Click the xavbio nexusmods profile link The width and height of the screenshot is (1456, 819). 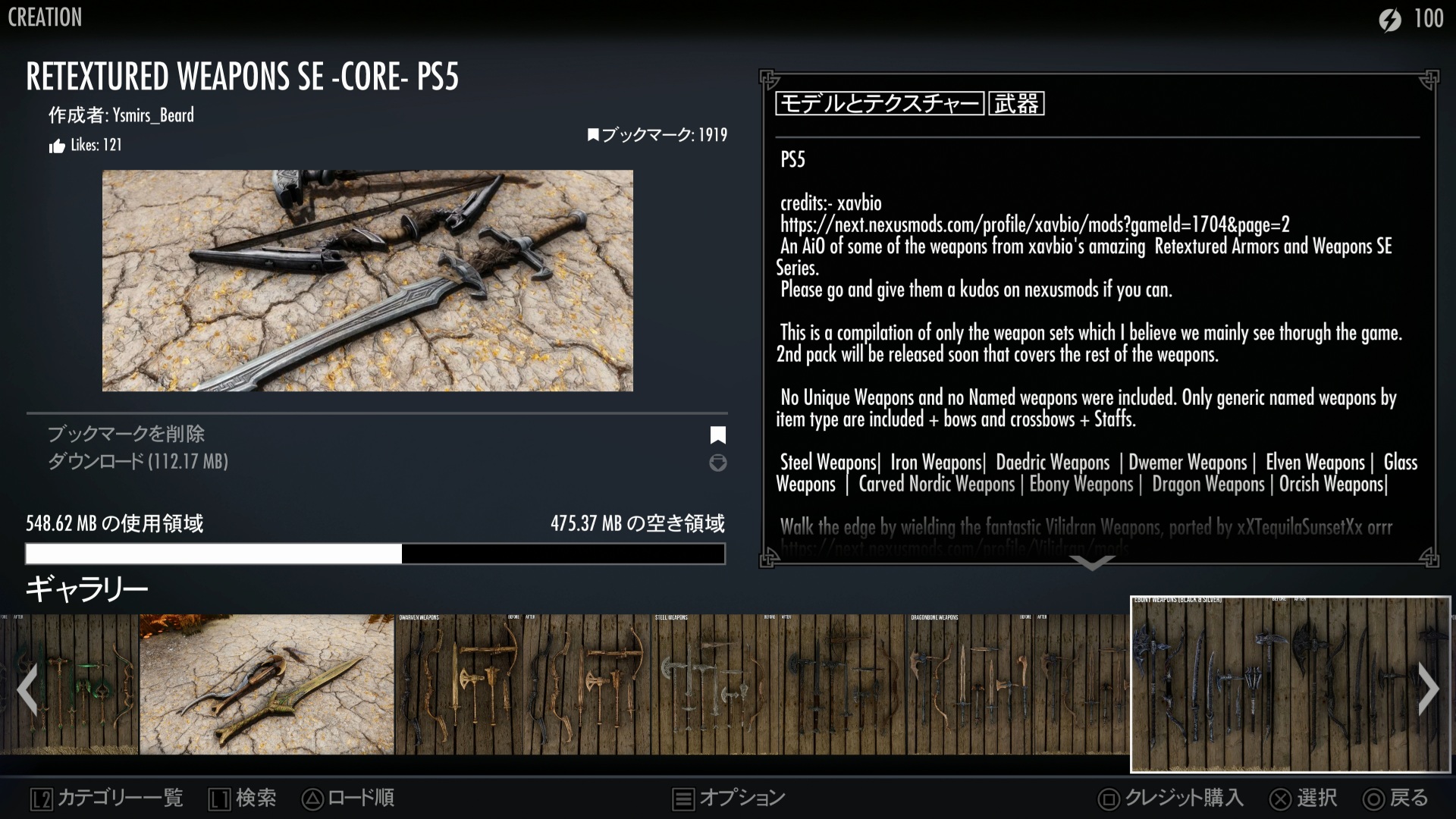[1034, 224]
